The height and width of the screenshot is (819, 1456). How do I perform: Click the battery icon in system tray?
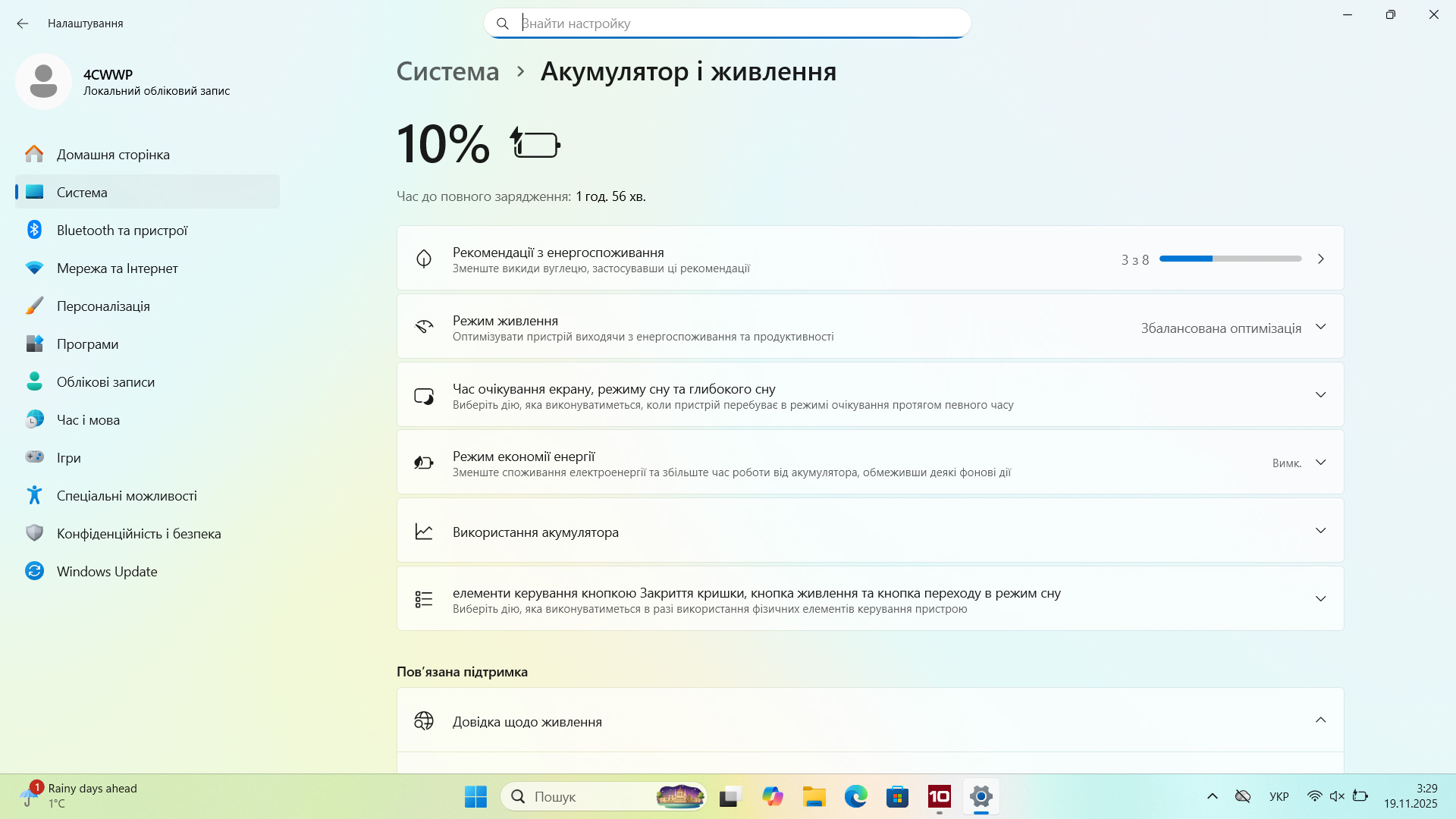click(x=1360, y=795)
